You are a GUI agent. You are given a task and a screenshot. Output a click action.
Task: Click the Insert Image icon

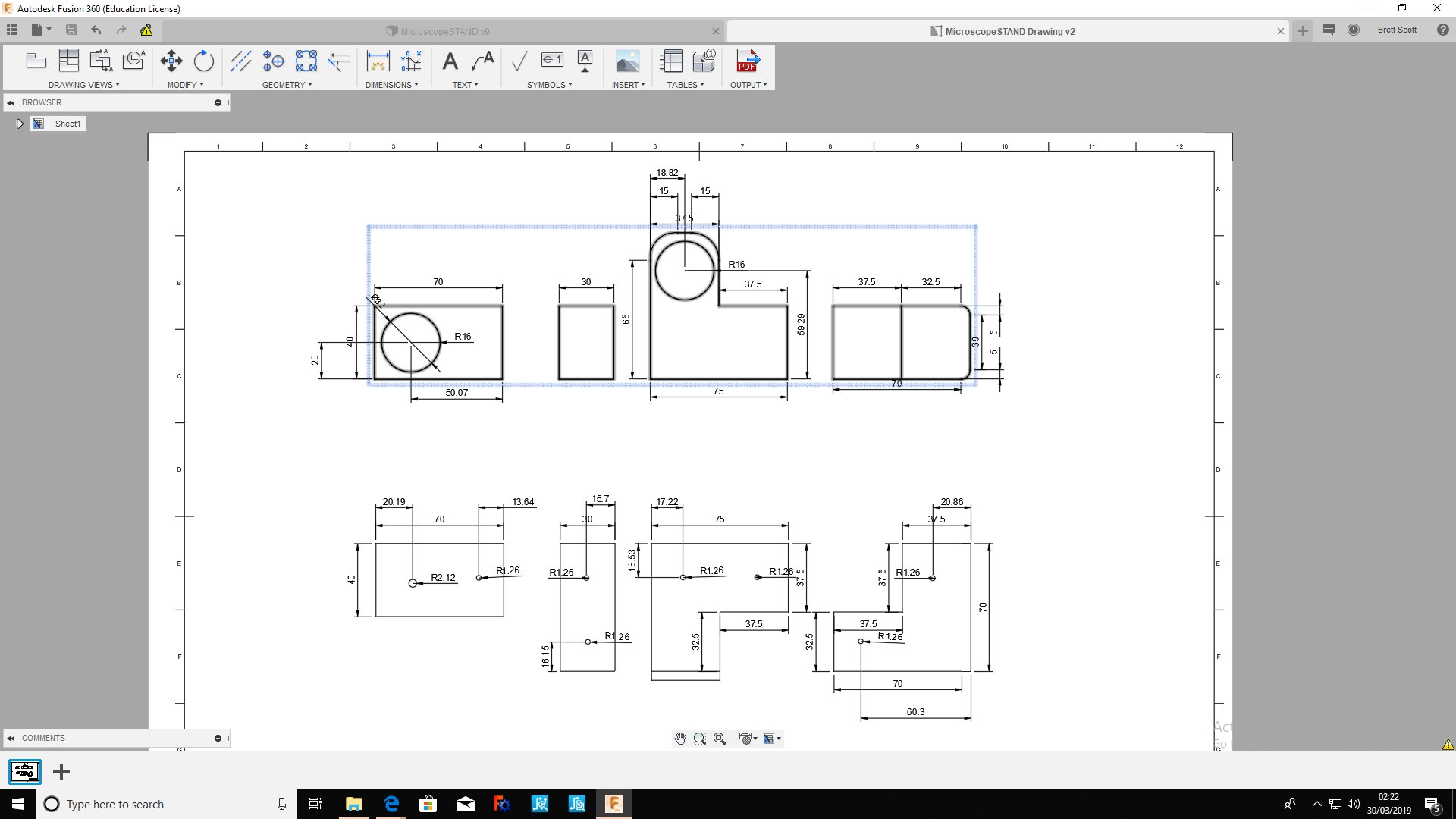[627, 61]
